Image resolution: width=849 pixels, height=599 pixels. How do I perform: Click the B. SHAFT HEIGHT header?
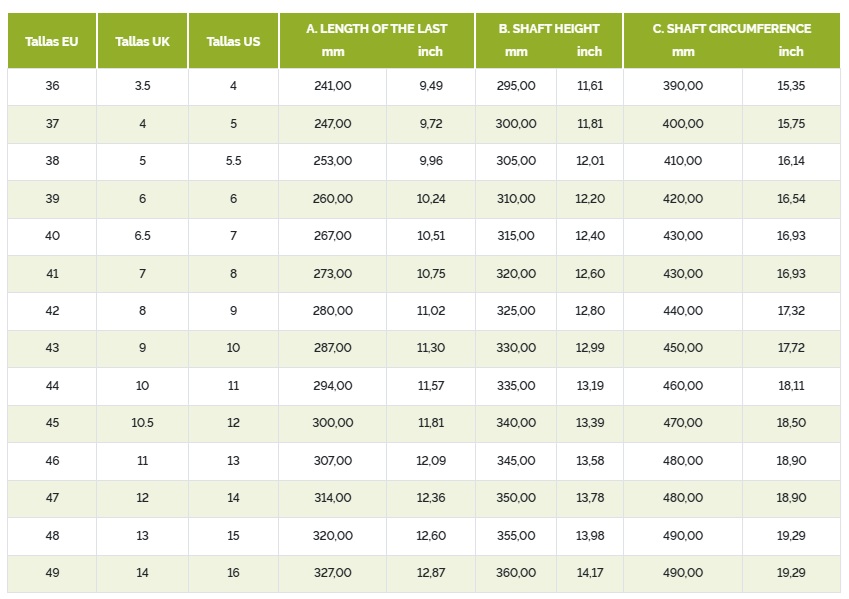click(x=549, y=29)
